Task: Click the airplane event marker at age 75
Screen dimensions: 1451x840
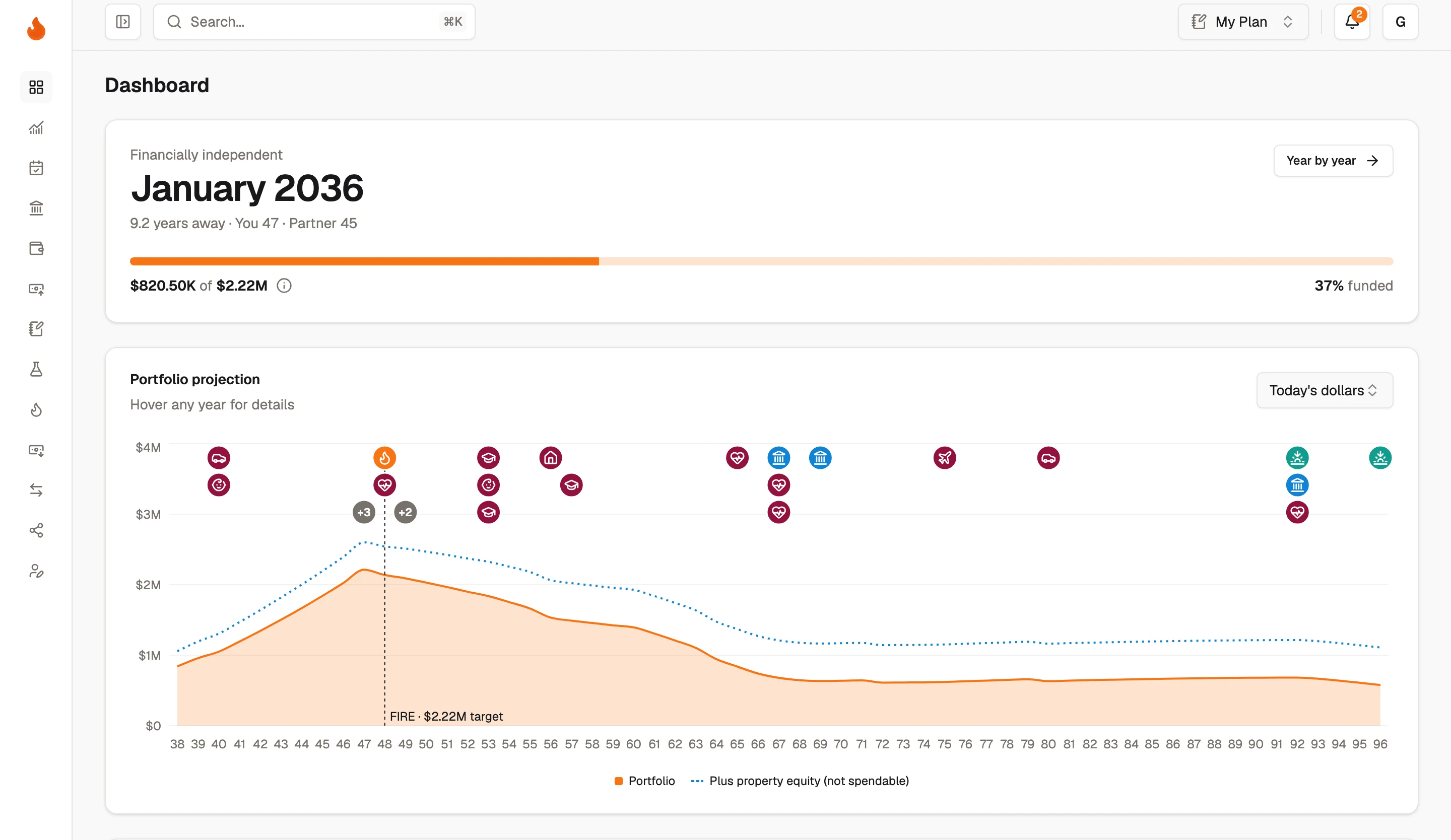Action: [944, 458]
